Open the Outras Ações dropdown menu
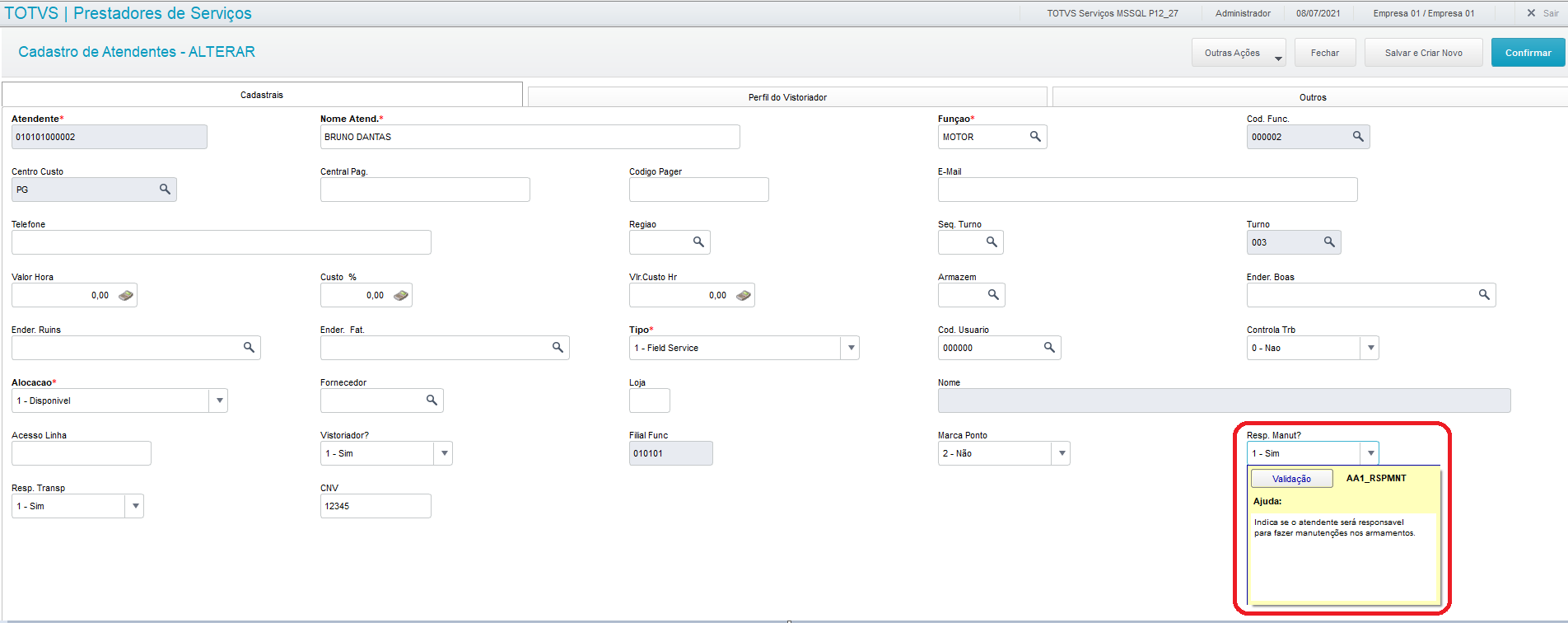Screen dimensions: 1568x623 1239,53
